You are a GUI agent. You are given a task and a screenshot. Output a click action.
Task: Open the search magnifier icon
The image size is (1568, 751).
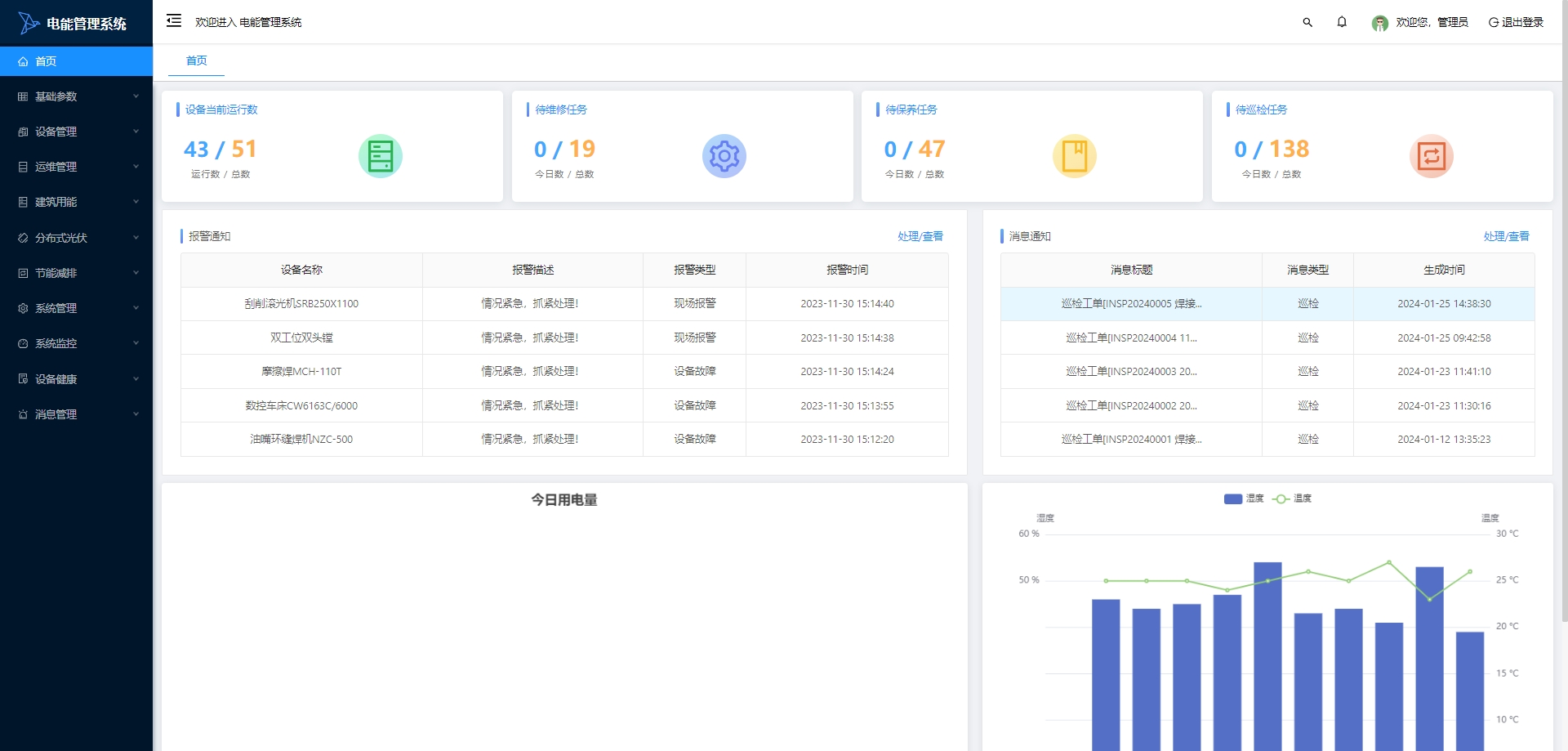pyautogui.click(x=1307, y=22)
